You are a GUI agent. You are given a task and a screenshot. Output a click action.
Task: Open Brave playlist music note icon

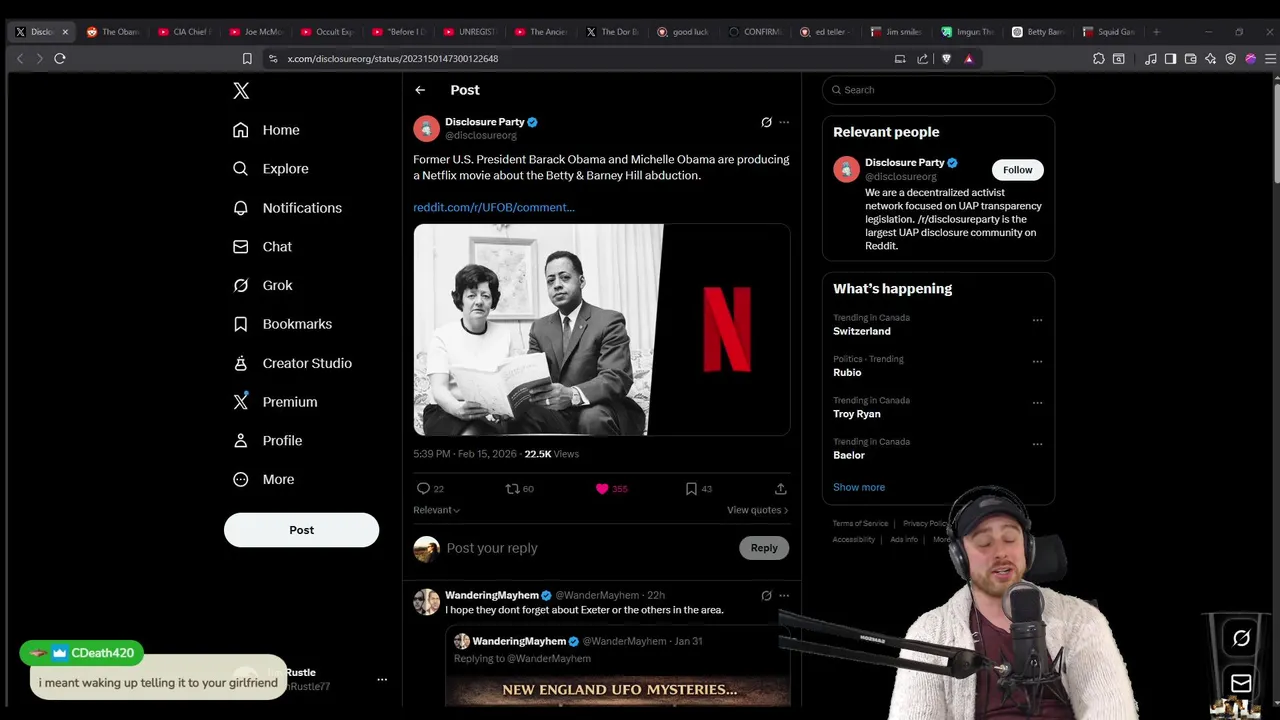1151,59
